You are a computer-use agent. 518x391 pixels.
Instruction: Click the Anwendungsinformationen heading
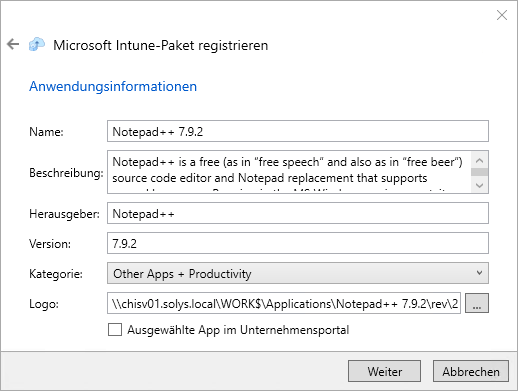pos(113,86)
